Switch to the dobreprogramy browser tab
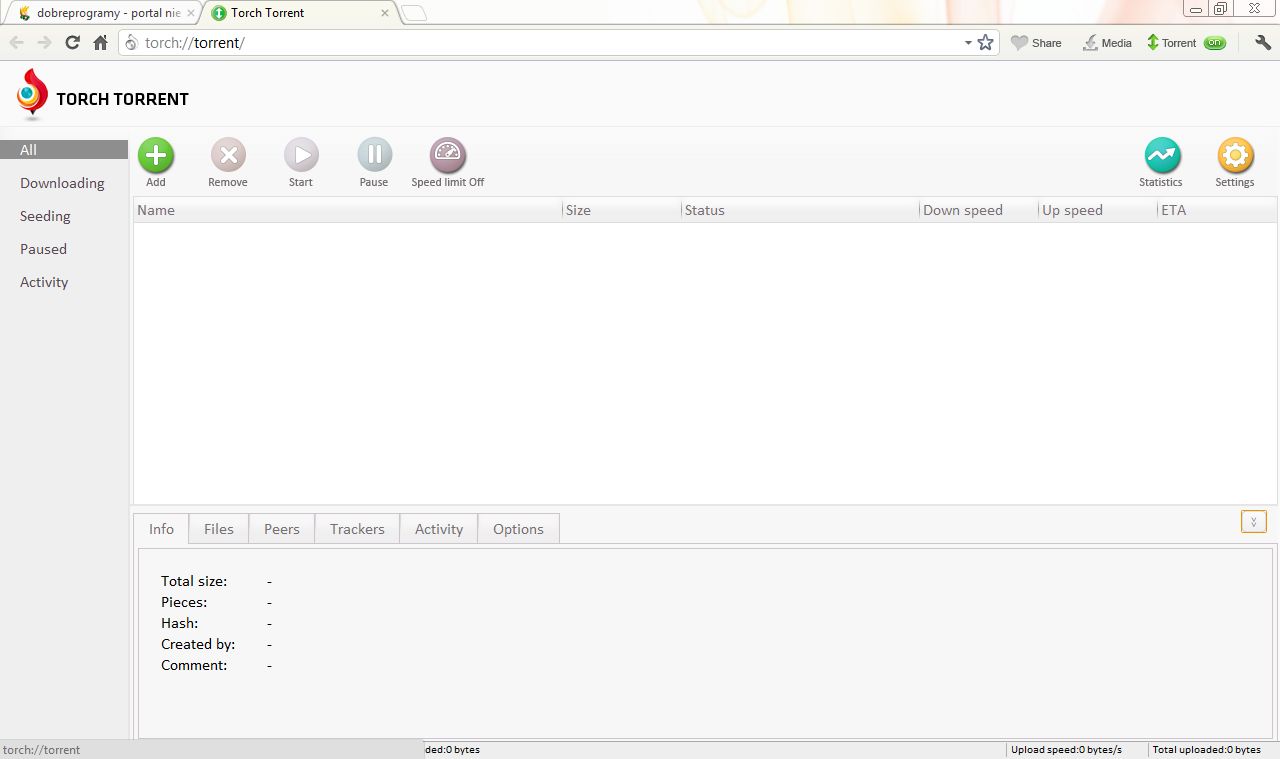Screen dimensions: 1280x759 pyautogui.click(x=103, y=13)
